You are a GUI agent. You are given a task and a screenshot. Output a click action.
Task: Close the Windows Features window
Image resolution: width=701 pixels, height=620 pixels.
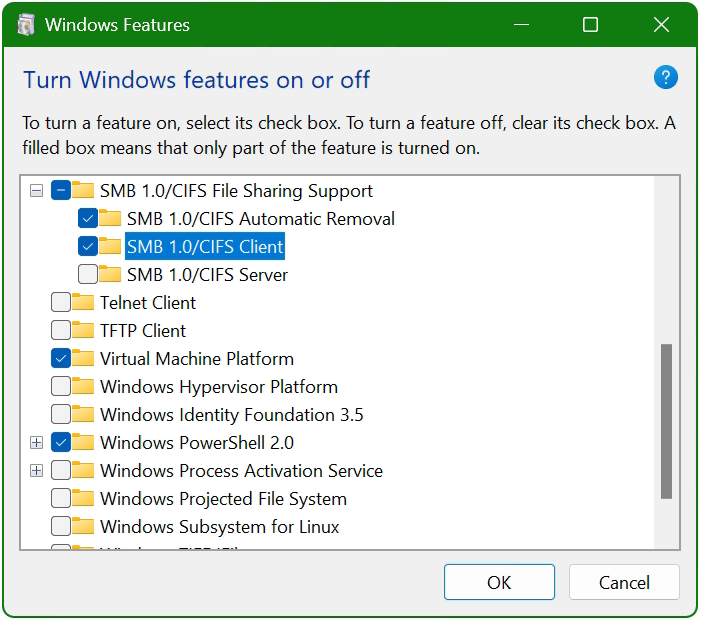click(661, 25)
